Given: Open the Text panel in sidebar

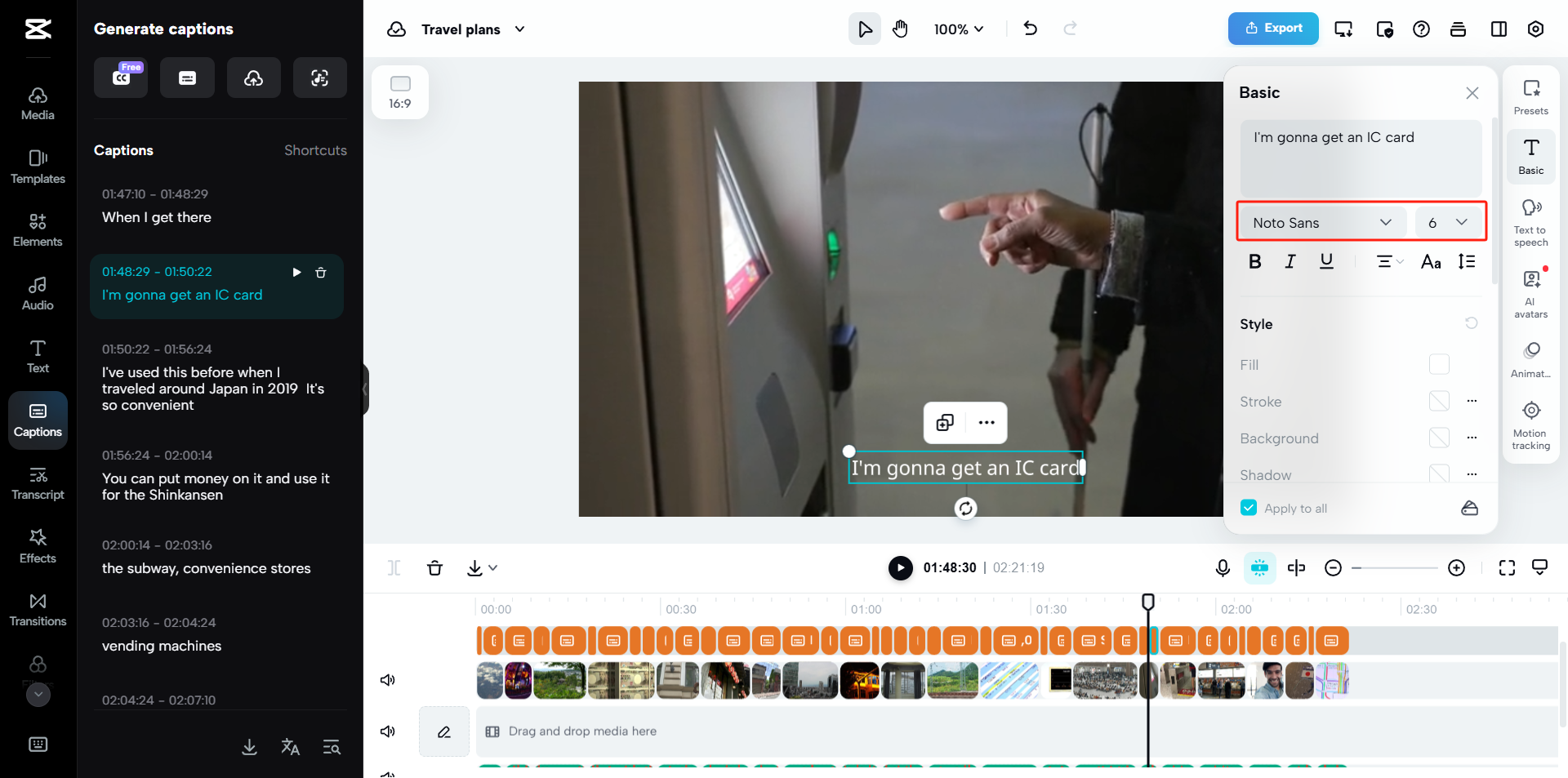Looking at the screenshot, I should click(x=38, y=357).
